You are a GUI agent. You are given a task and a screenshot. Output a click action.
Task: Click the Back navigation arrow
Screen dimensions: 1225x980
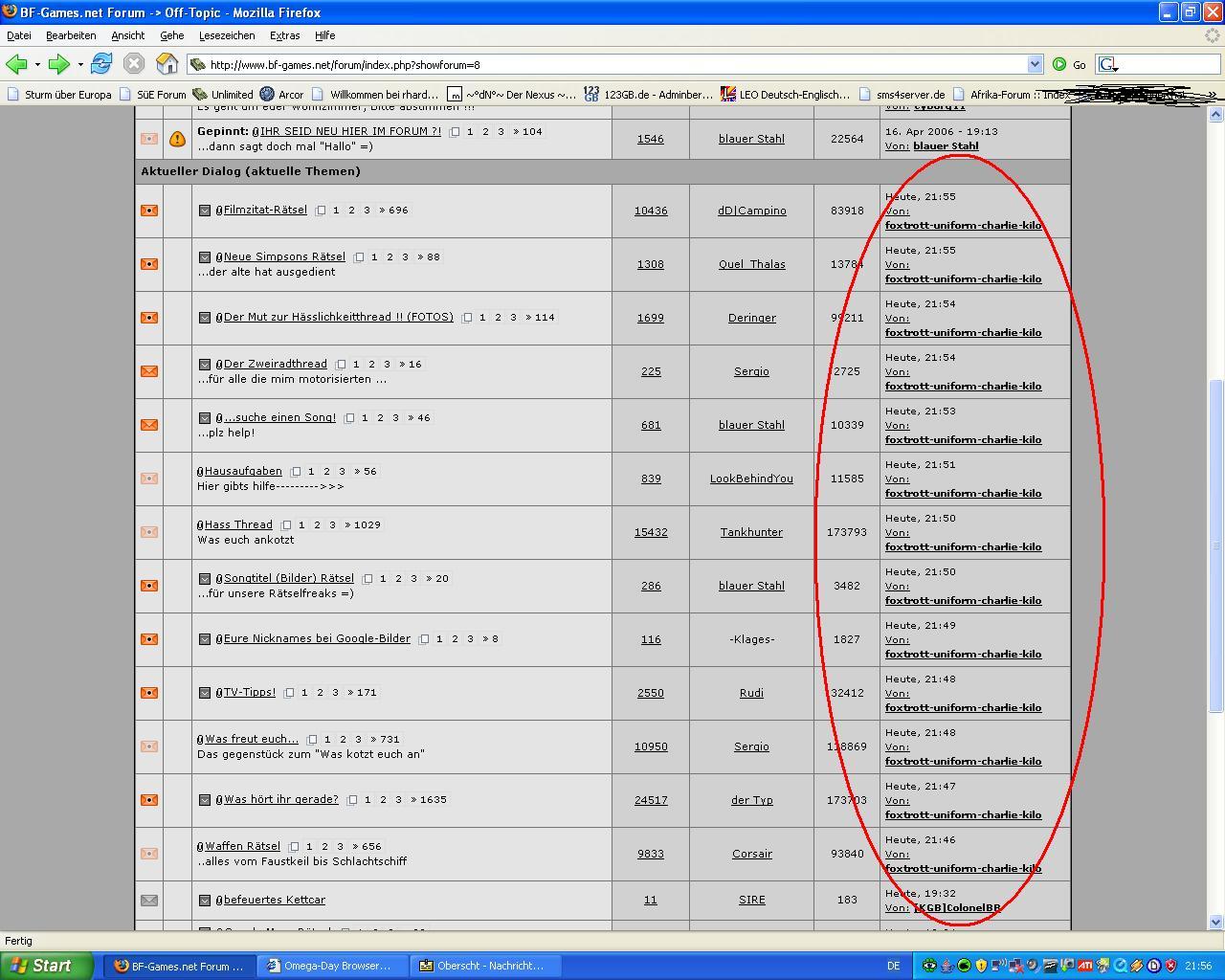[15, 64]
